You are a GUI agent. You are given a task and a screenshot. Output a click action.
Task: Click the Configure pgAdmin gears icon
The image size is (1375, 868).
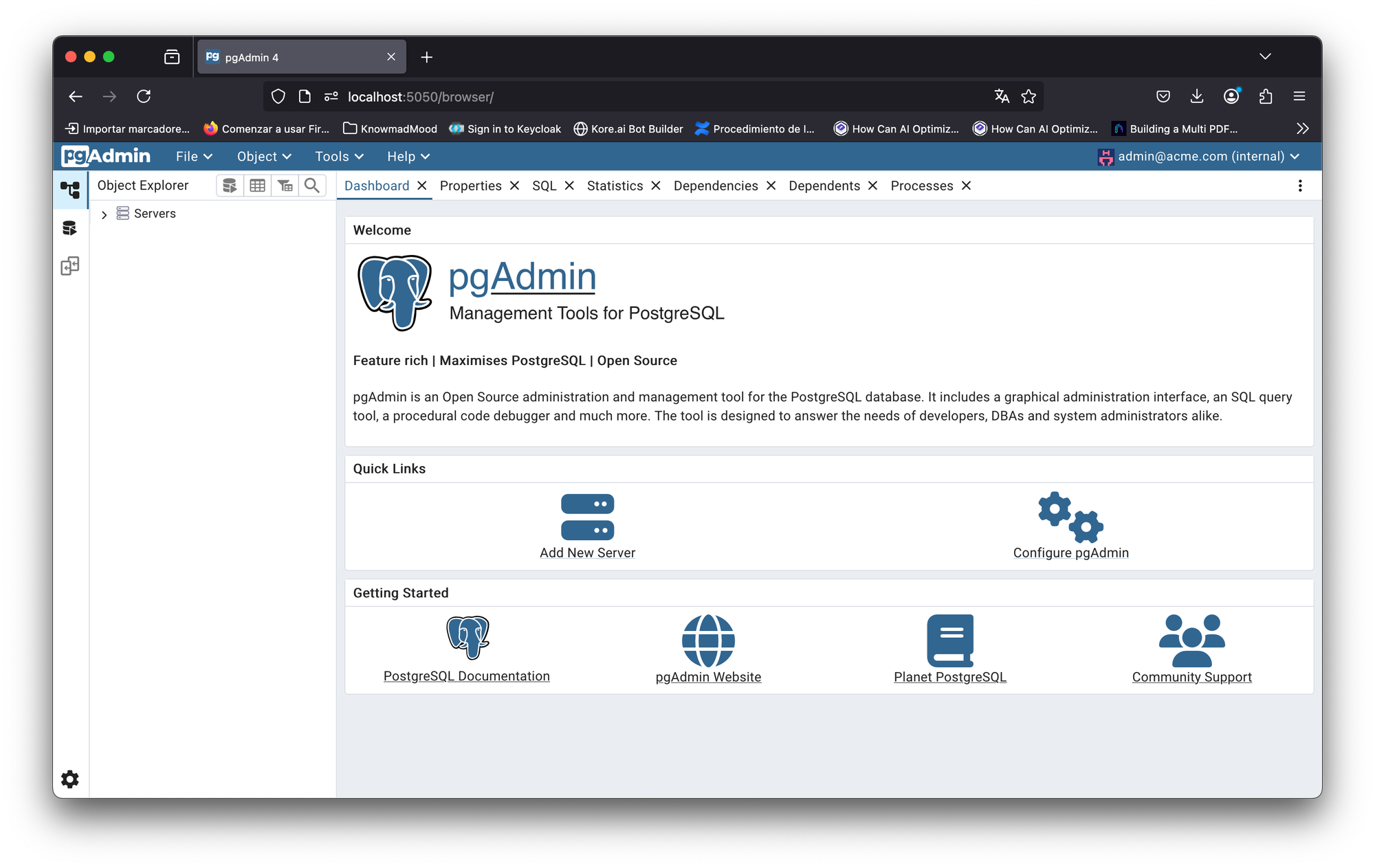pyautogui.click(x=1070, y=517)
